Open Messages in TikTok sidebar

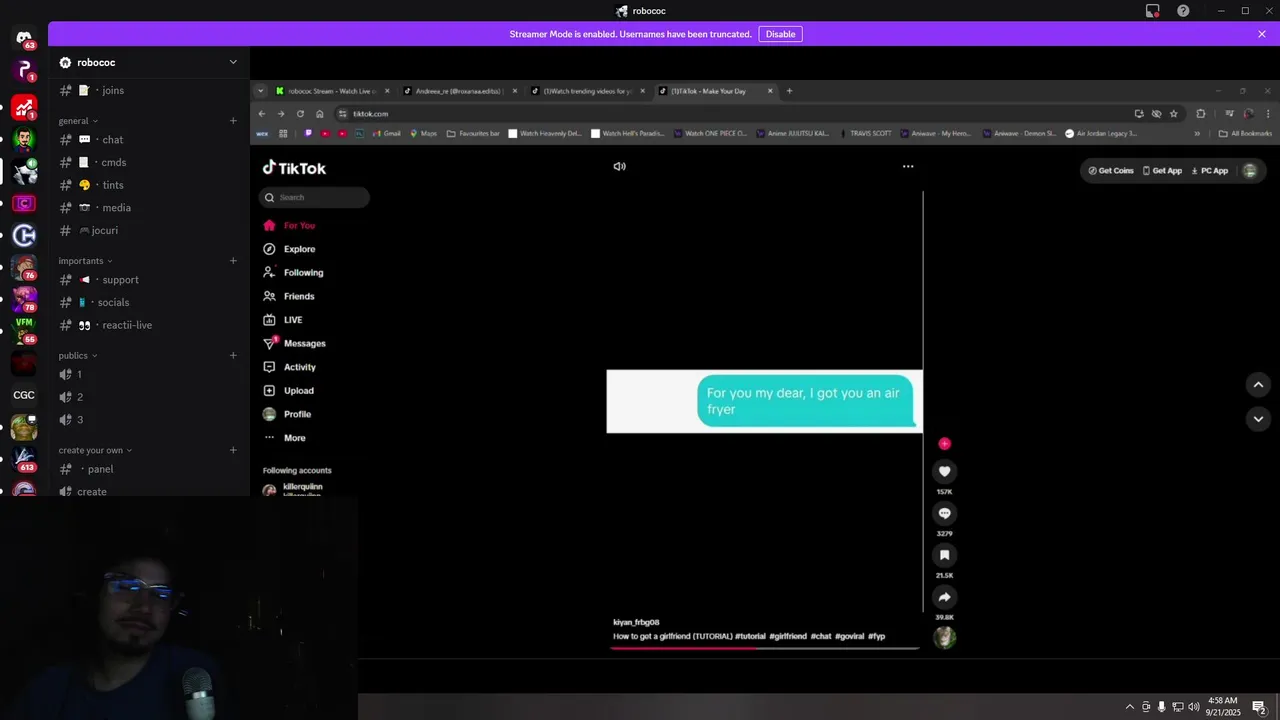click(304, 343)
